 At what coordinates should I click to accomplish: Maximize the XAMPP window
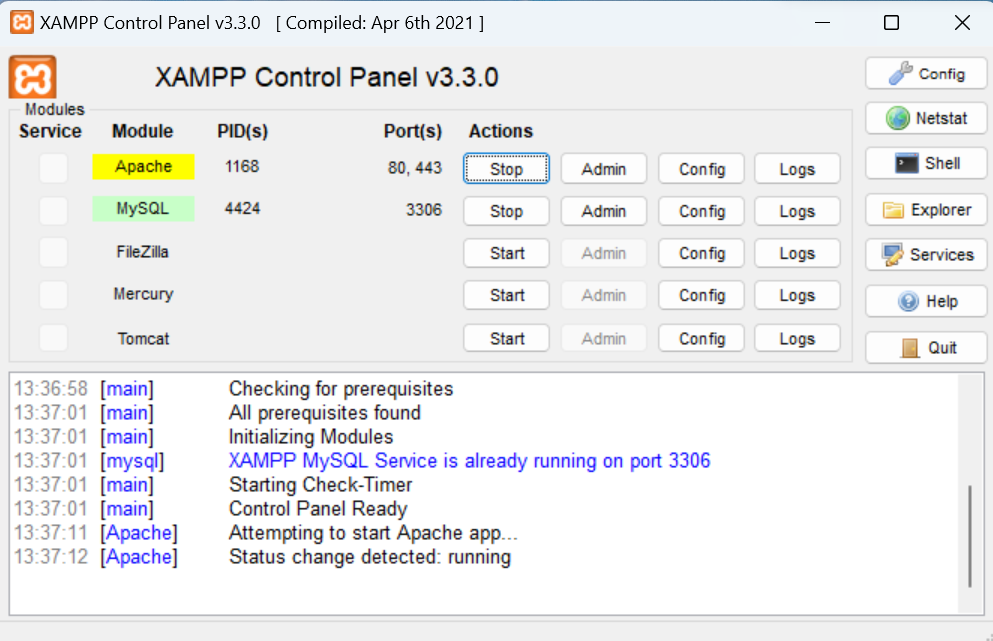coord(891,23)
